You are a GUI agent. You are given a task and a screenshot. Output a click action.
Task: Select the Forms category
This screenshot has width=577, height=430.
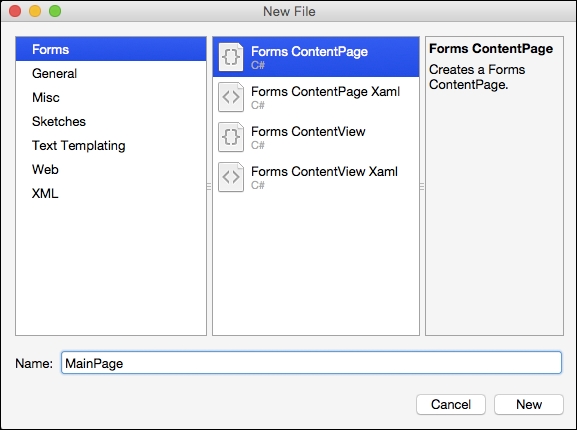pos(111,49)
